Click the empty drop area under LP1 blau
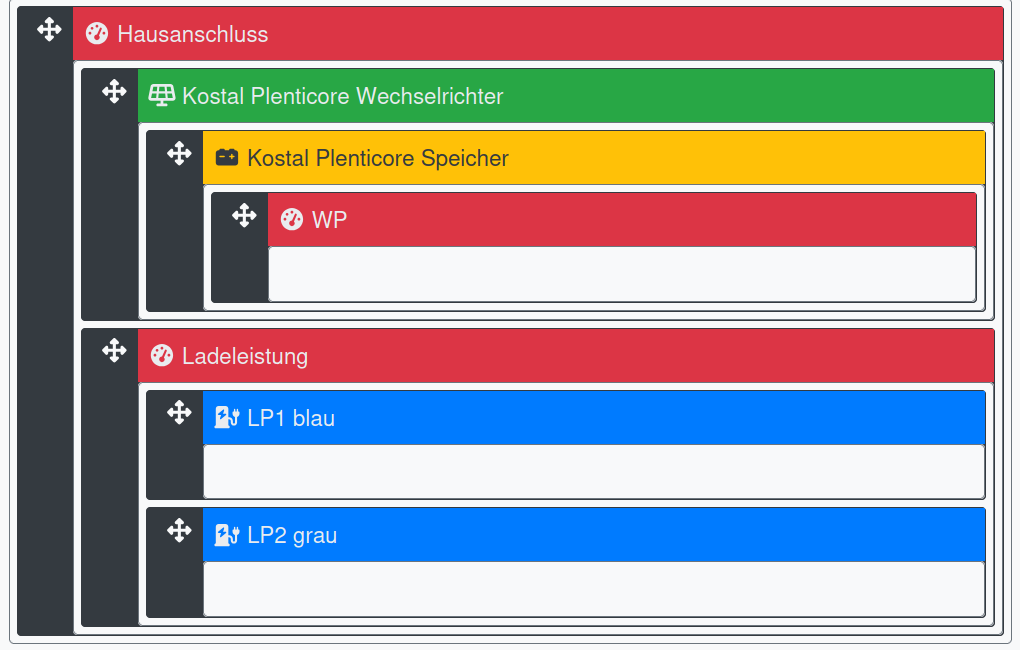The image size is (1020, 650). click(594, 471)
